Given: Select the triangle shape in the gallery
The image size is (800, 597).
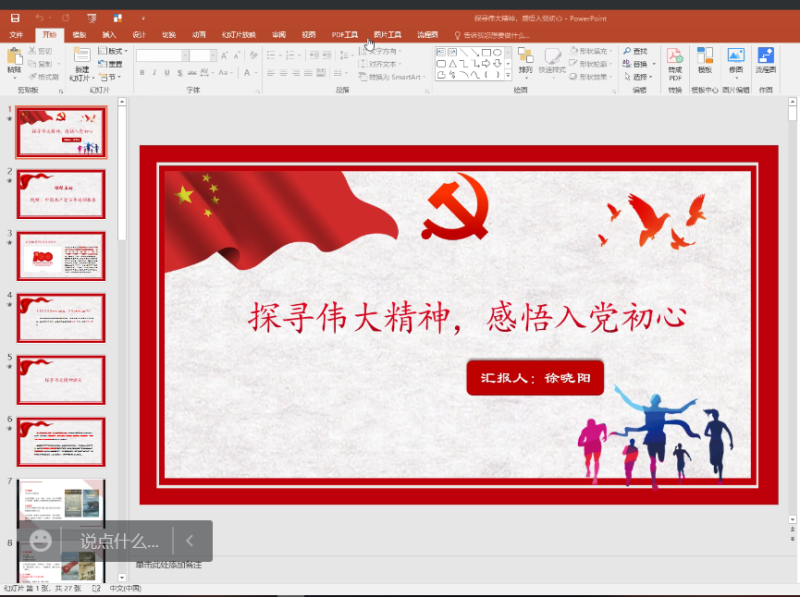Looking at the screenshot, I should [x=453, y=64].
